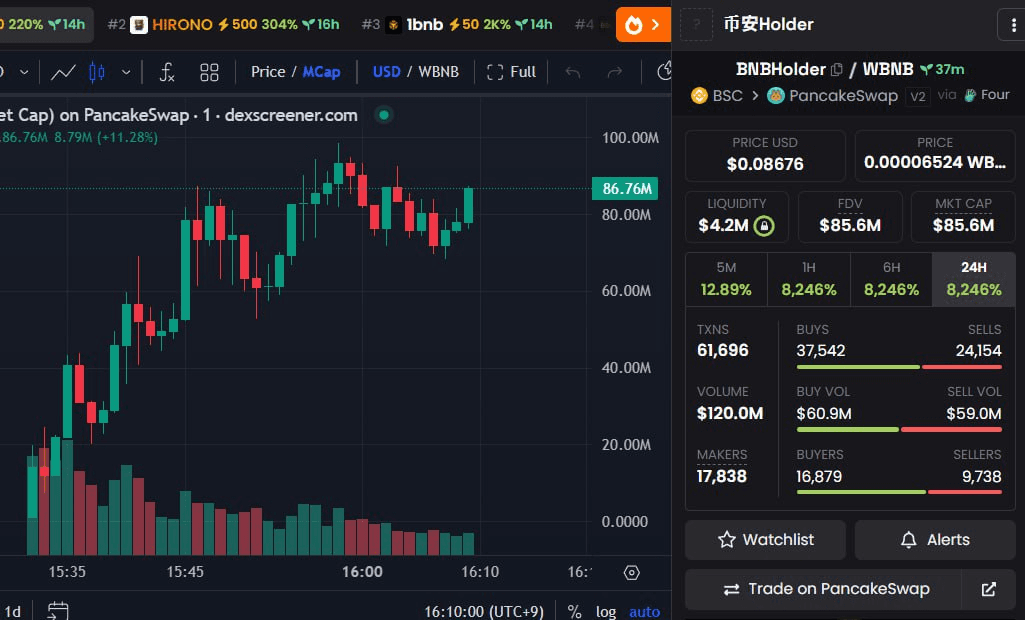Add token to Watchlist

click(765, 539)
